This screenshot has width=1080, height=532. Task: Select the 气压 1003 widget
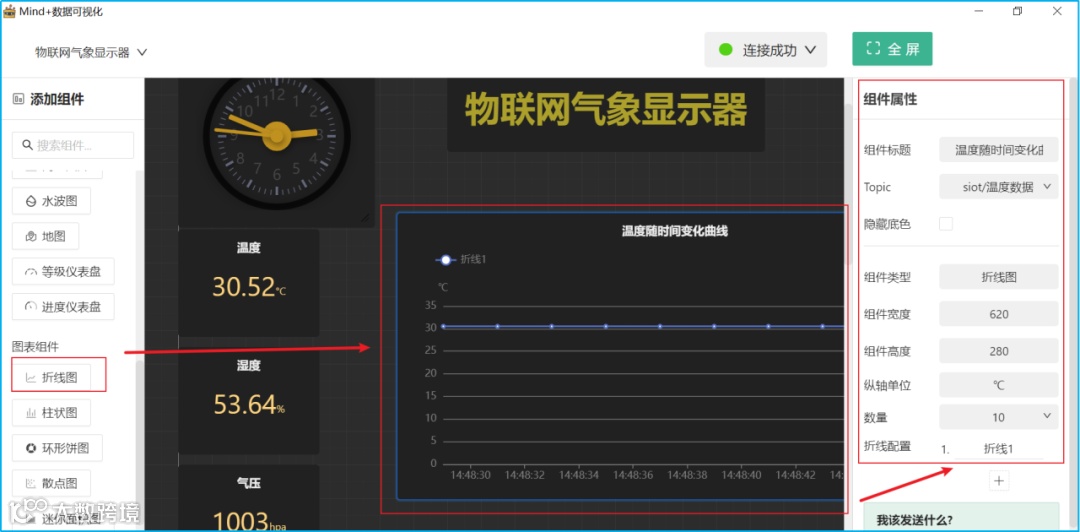tap(249, 498)
